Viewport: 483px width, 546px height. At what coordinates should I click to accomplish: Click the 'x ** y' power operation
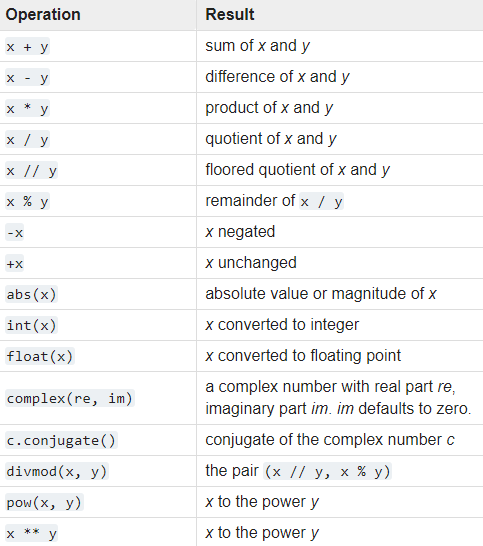[31, 533]
